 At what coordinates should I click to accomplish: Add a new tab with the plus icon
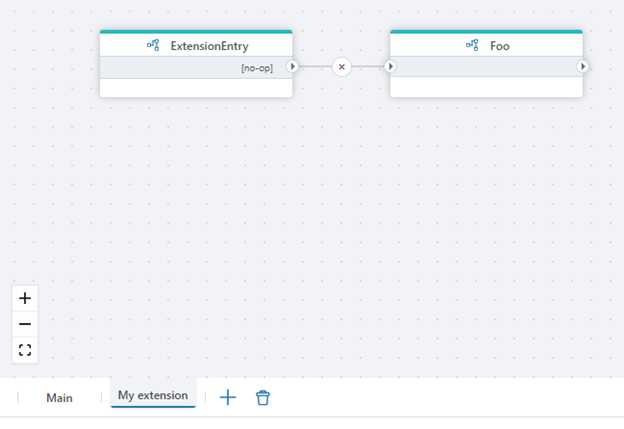[228, 397]
